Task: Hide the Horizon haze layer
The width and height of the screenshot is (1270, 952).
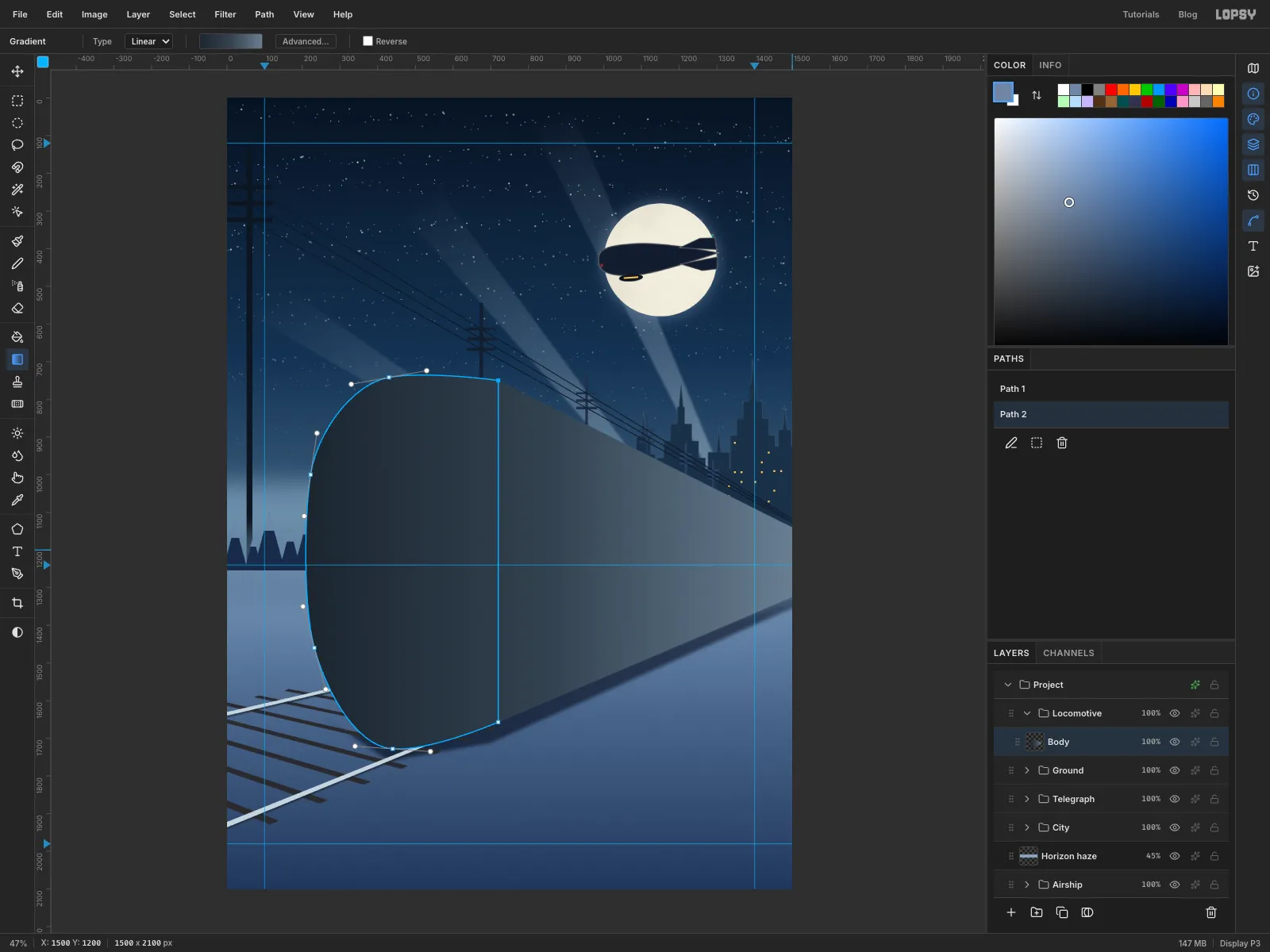Action: pos(1175,856)
